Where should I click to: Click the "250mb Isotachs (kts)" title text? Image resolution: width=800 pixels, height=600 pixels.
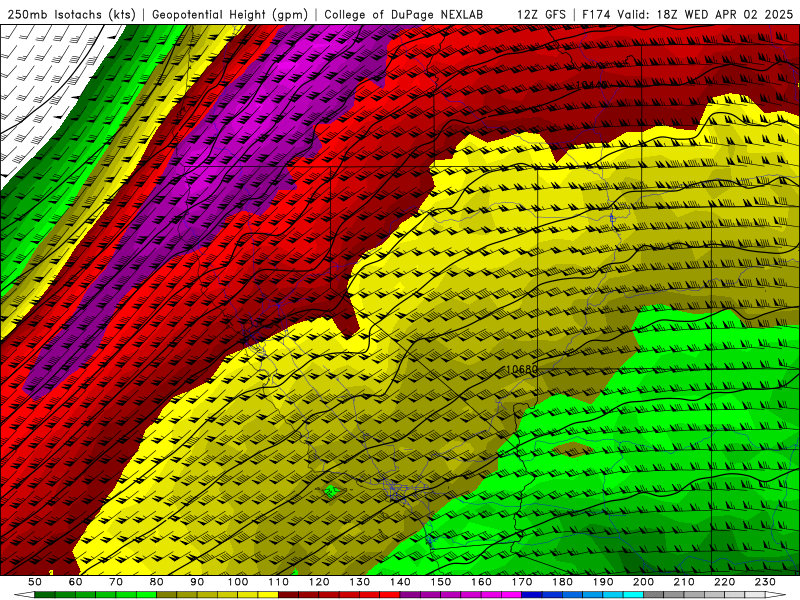71,14
